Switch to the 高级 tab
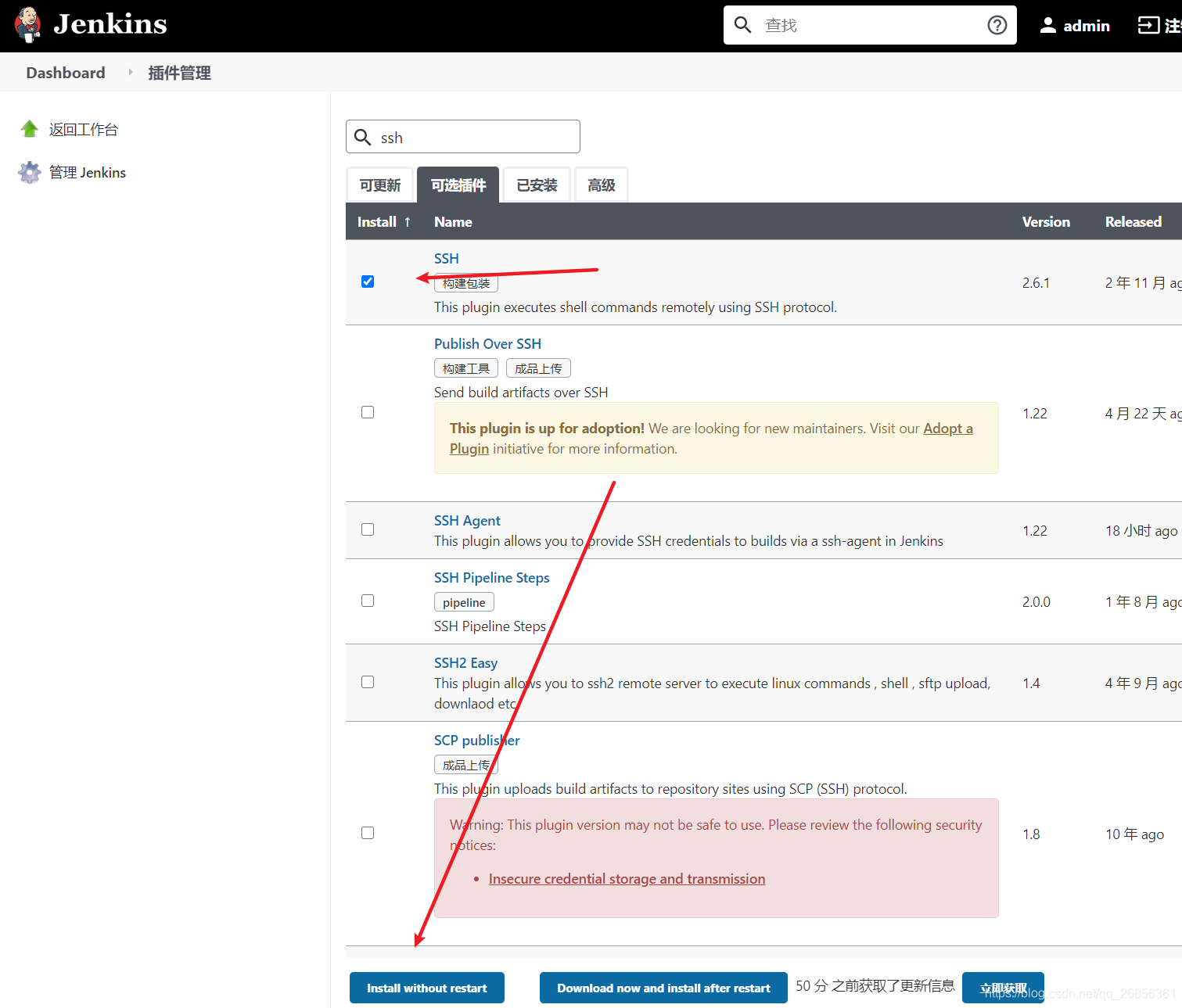Screen dimensions: 1182x1008 [602, 185]
